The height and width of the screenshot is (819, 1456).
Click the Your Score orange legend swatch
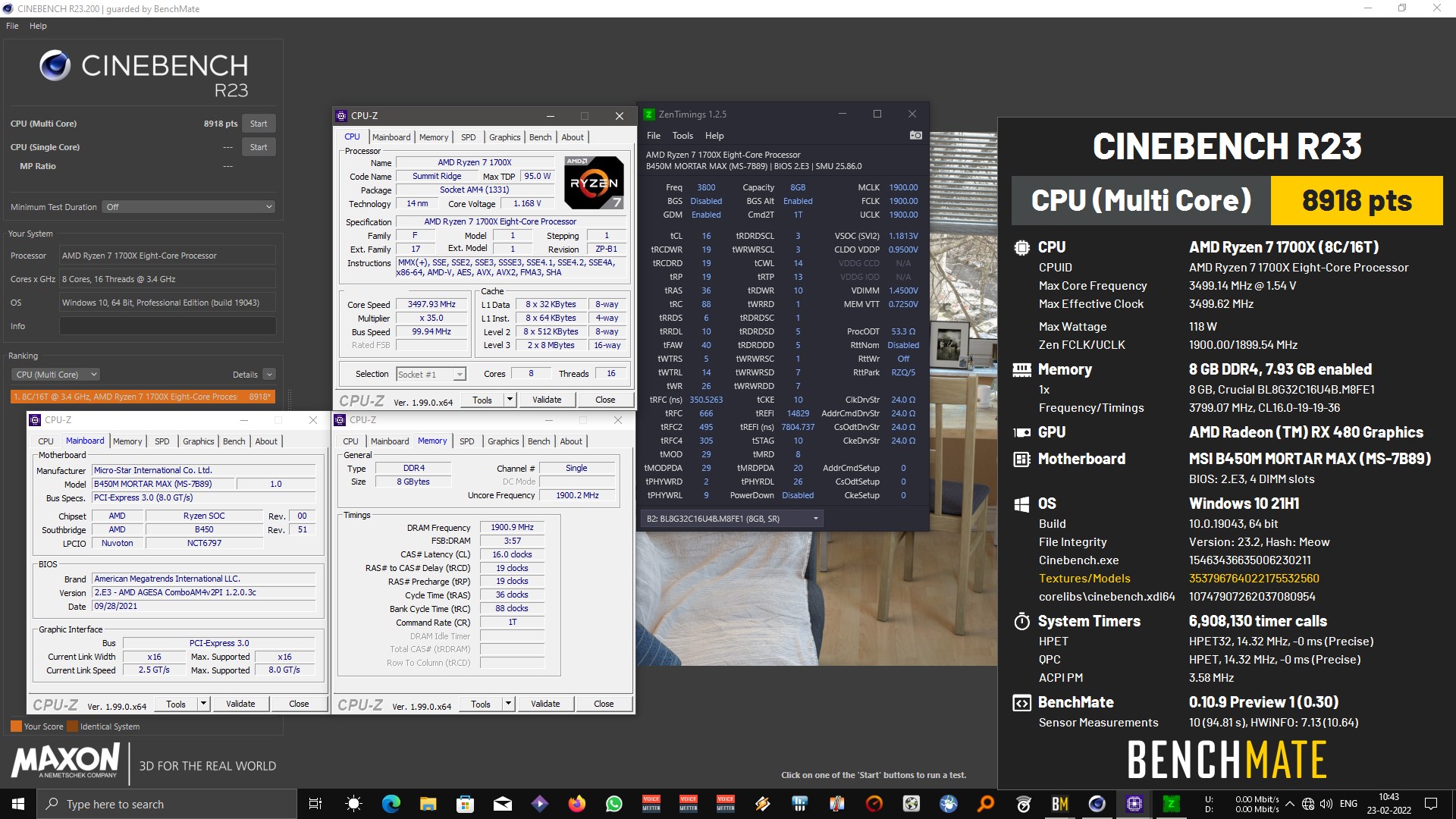pyautogui.click(x=16, y=726)
